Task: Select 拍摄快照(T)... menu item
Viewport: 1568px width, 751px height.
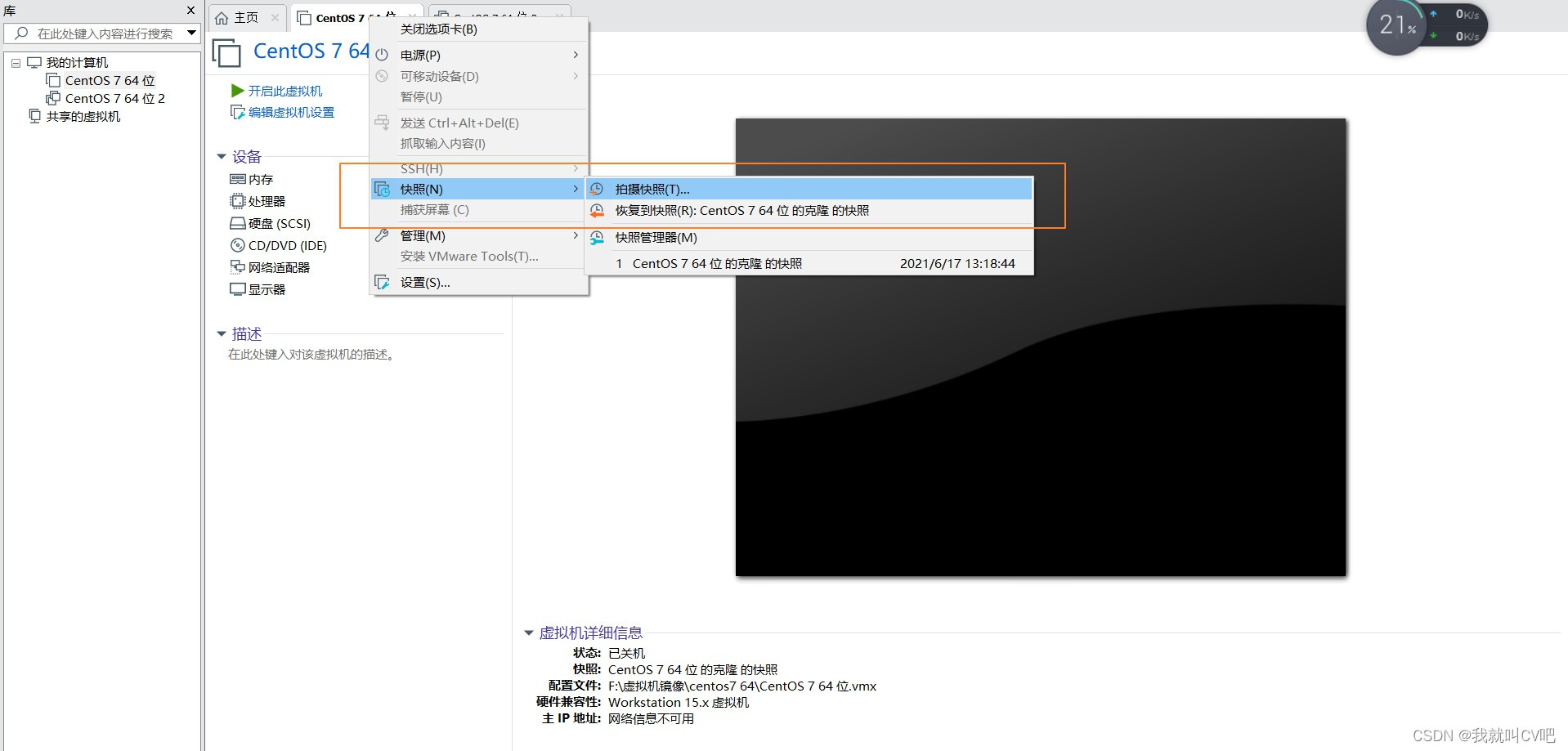Action: click(x=809, y=190)
